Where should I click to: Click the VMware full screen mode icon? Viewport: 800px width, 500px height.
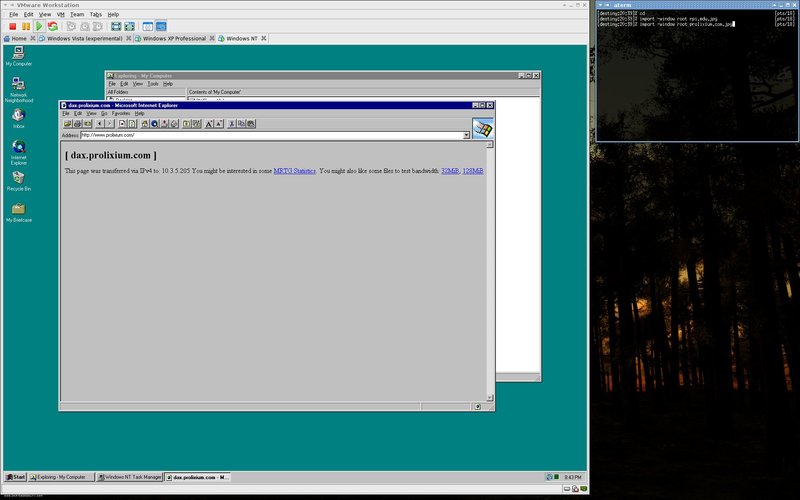pos(116,27)
